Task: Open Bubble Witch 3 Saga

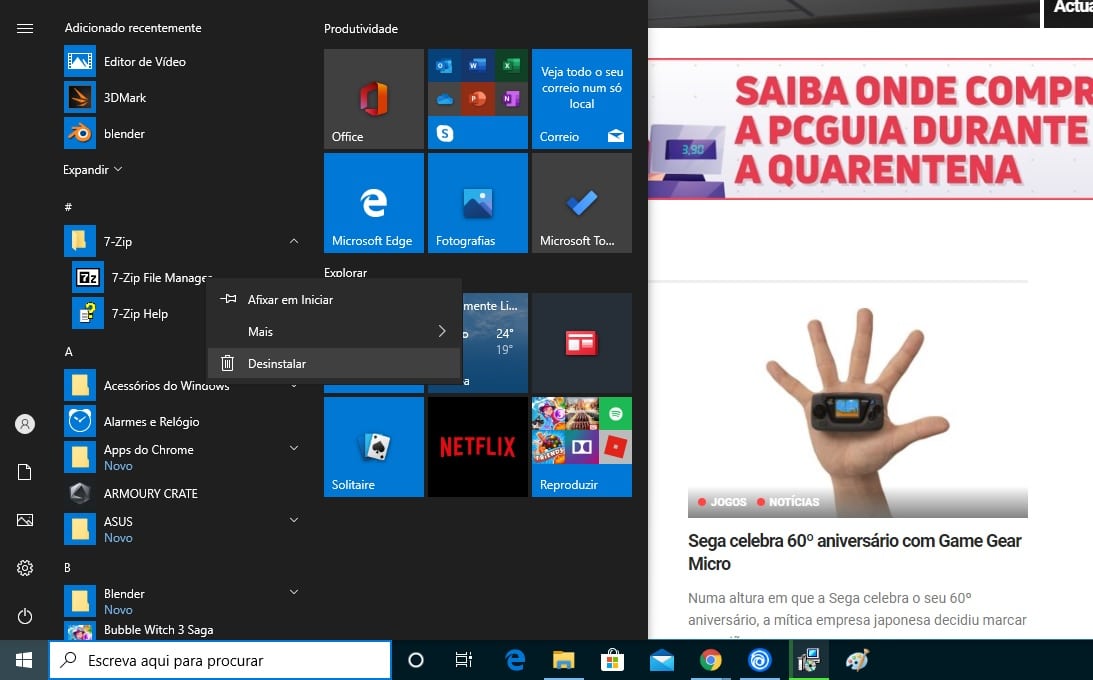Action: click(x=181, y=630)
